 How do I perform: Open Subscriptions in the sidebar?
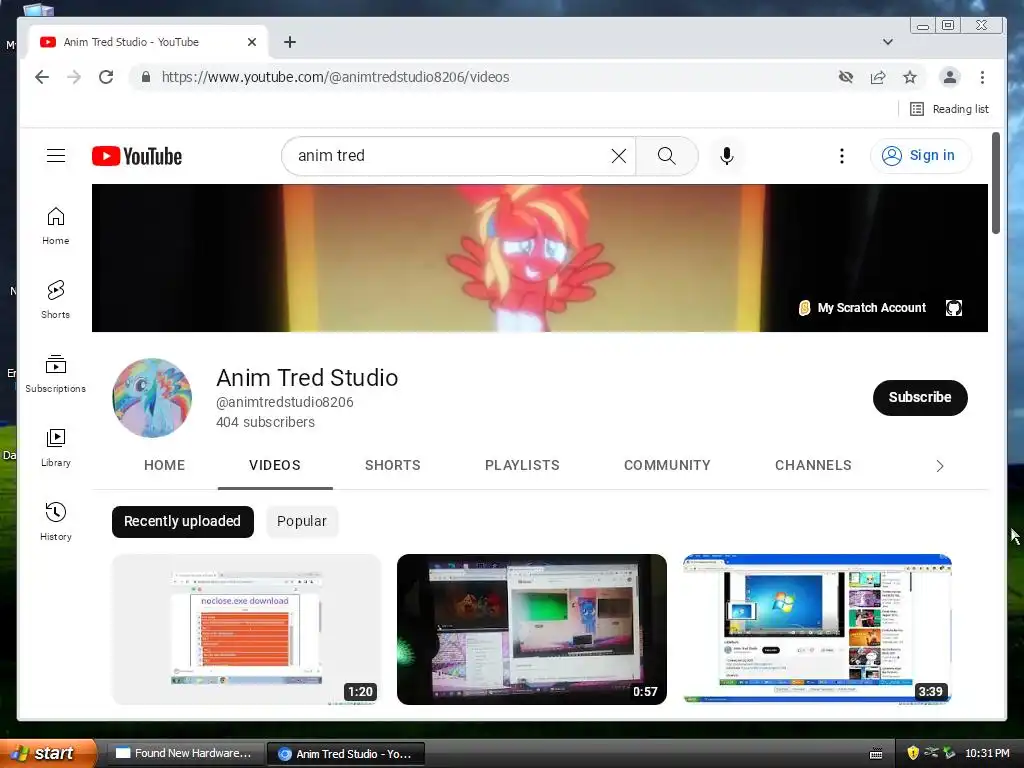point(56,374)
